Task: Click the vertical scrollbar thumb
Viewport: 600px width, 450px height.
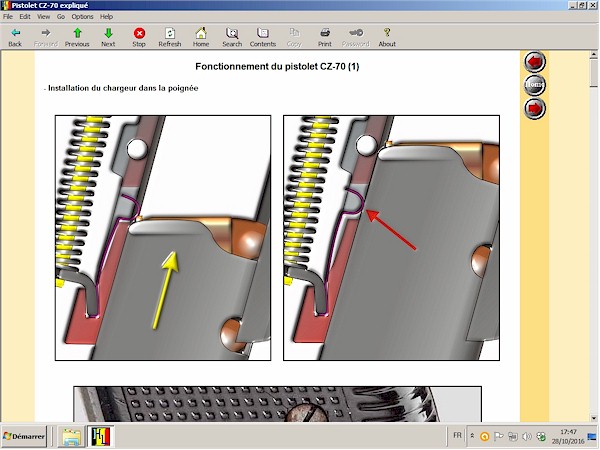Action: tap(593, 73)
